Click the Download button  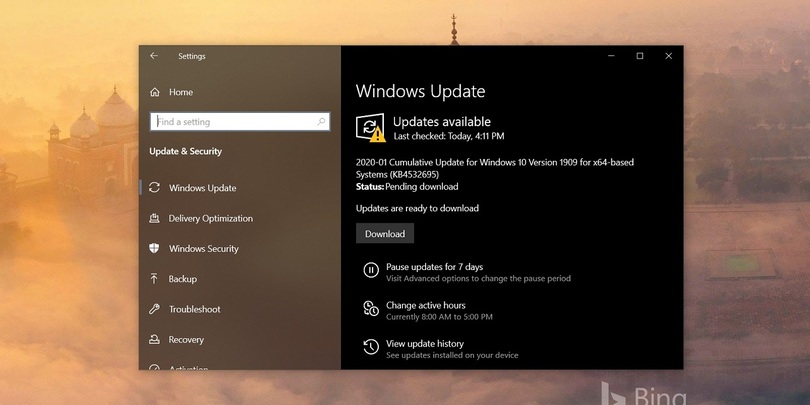coord(385,233)
